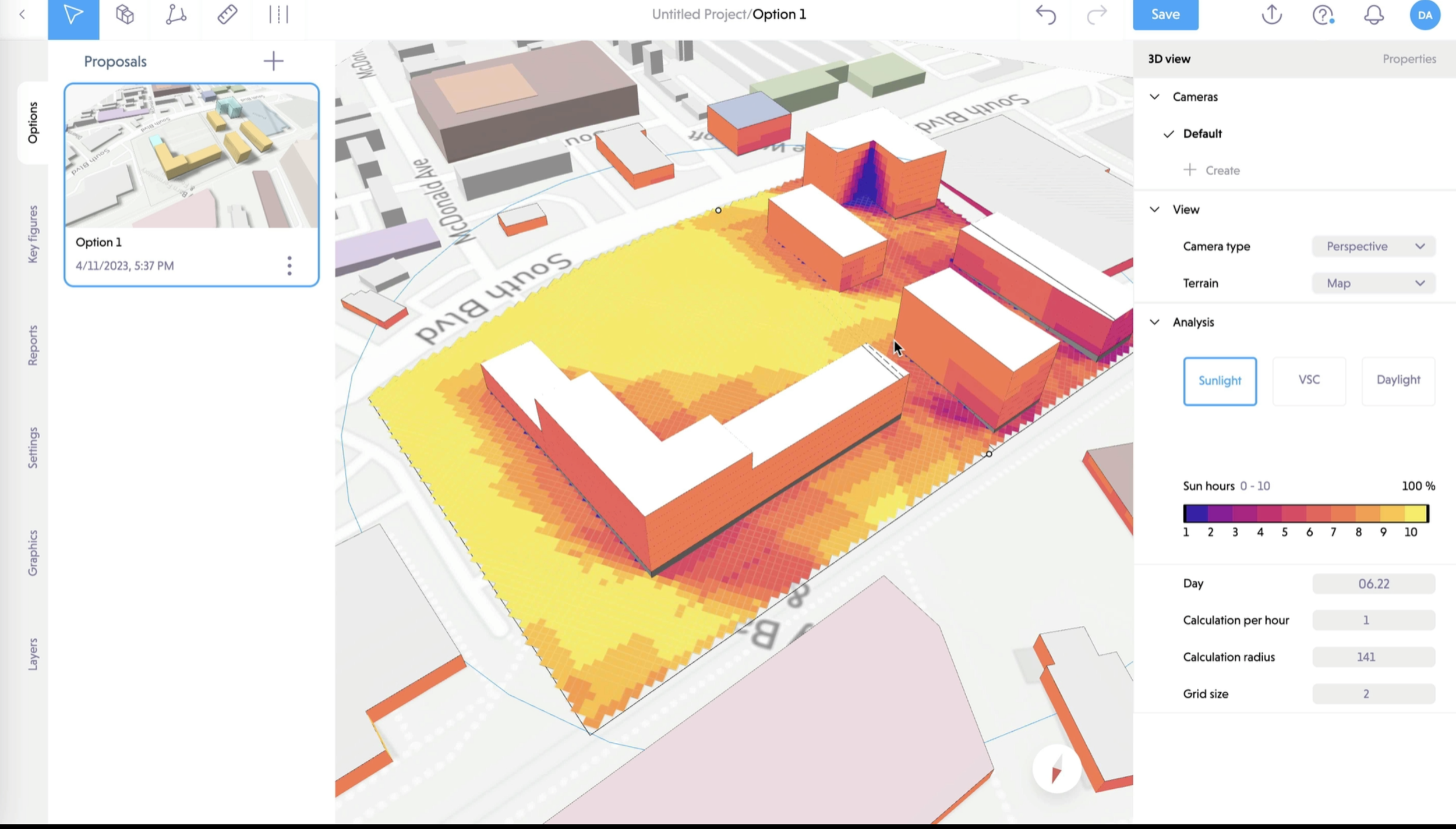Viewport: 1456px width, 829px height.
Task: Click the sun hours color gradient bar
Action: [1305, 513]
